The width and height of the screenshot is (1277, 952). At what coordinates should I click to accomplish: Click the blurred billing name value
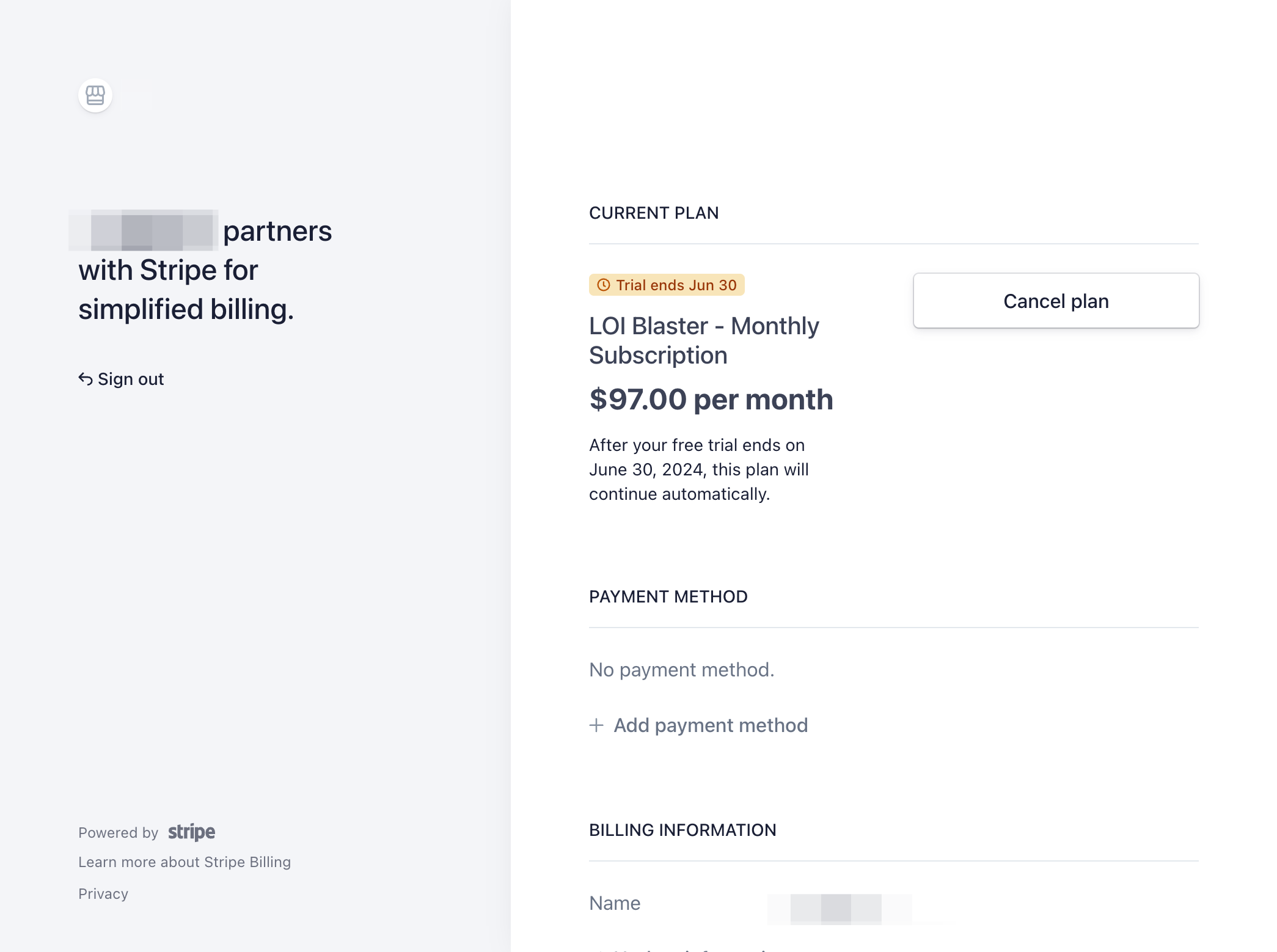point(840,909)
